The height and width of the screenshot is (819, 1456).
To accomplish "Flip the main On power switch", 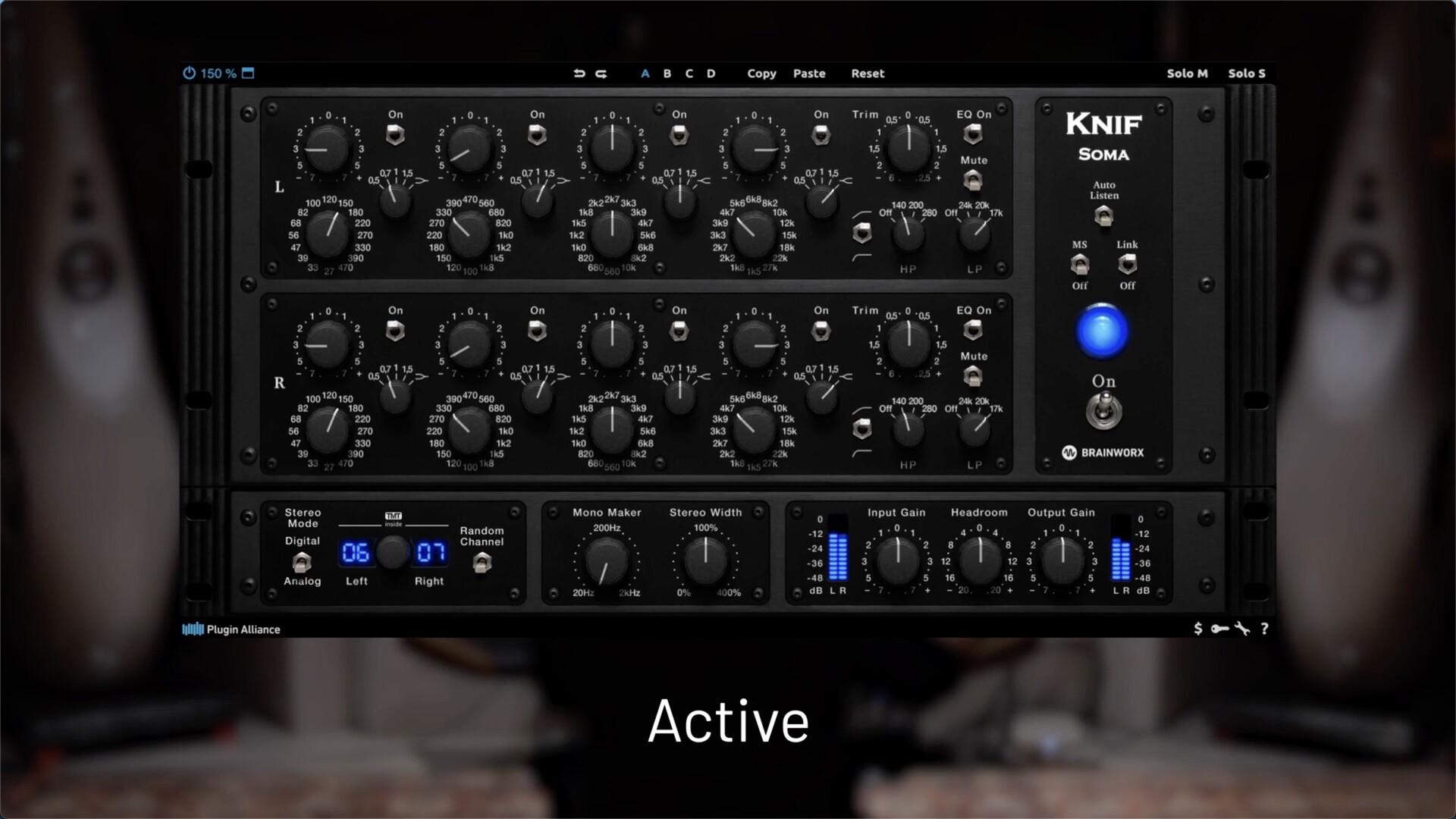I will click(x=1103, y=413).
